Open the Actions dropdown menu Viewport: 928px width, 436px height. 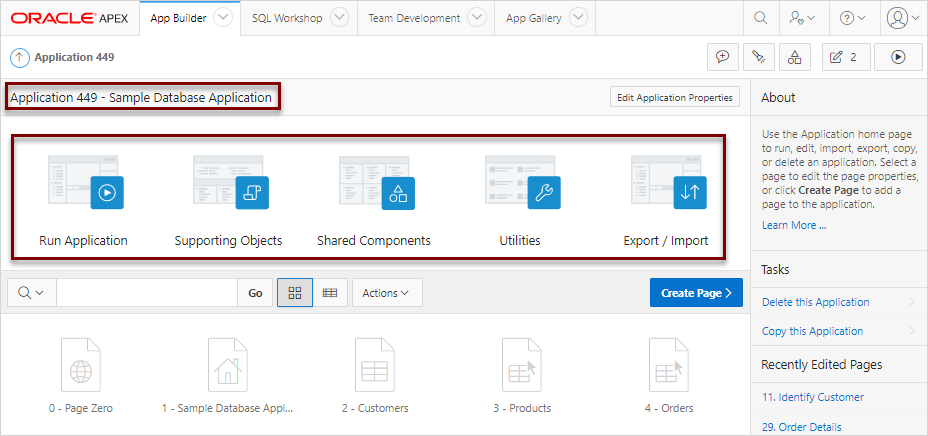pos(387,293)
